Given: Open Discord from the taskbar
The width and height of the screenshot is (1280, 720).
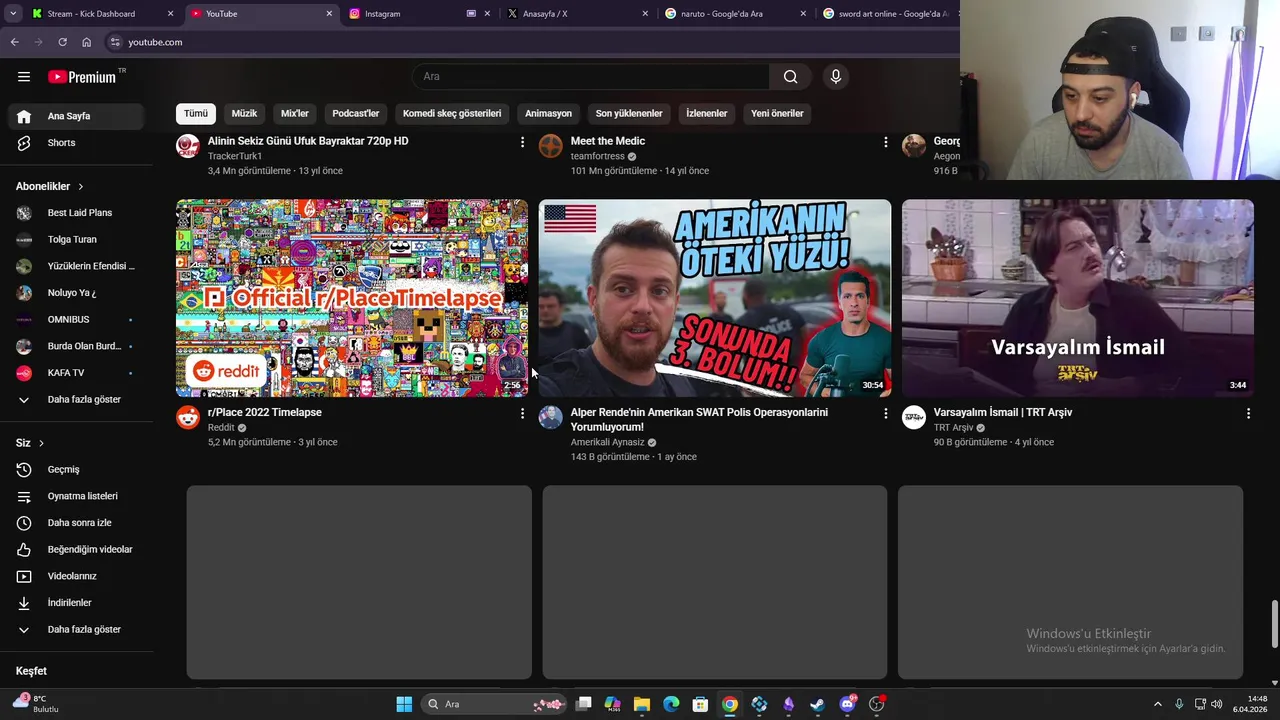Looking at the screenshot, I should tap(848, 704).
